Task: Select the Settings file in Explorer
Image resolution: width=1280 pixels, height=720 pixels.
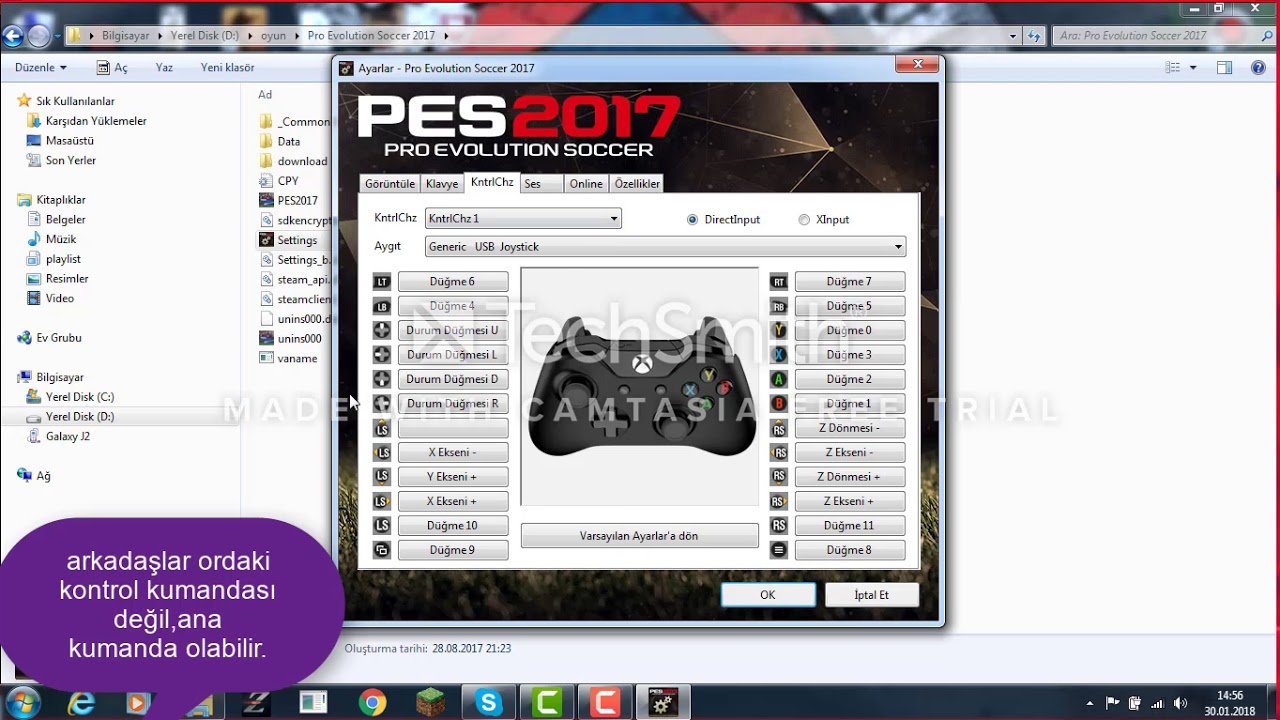Action: (296, 240)
